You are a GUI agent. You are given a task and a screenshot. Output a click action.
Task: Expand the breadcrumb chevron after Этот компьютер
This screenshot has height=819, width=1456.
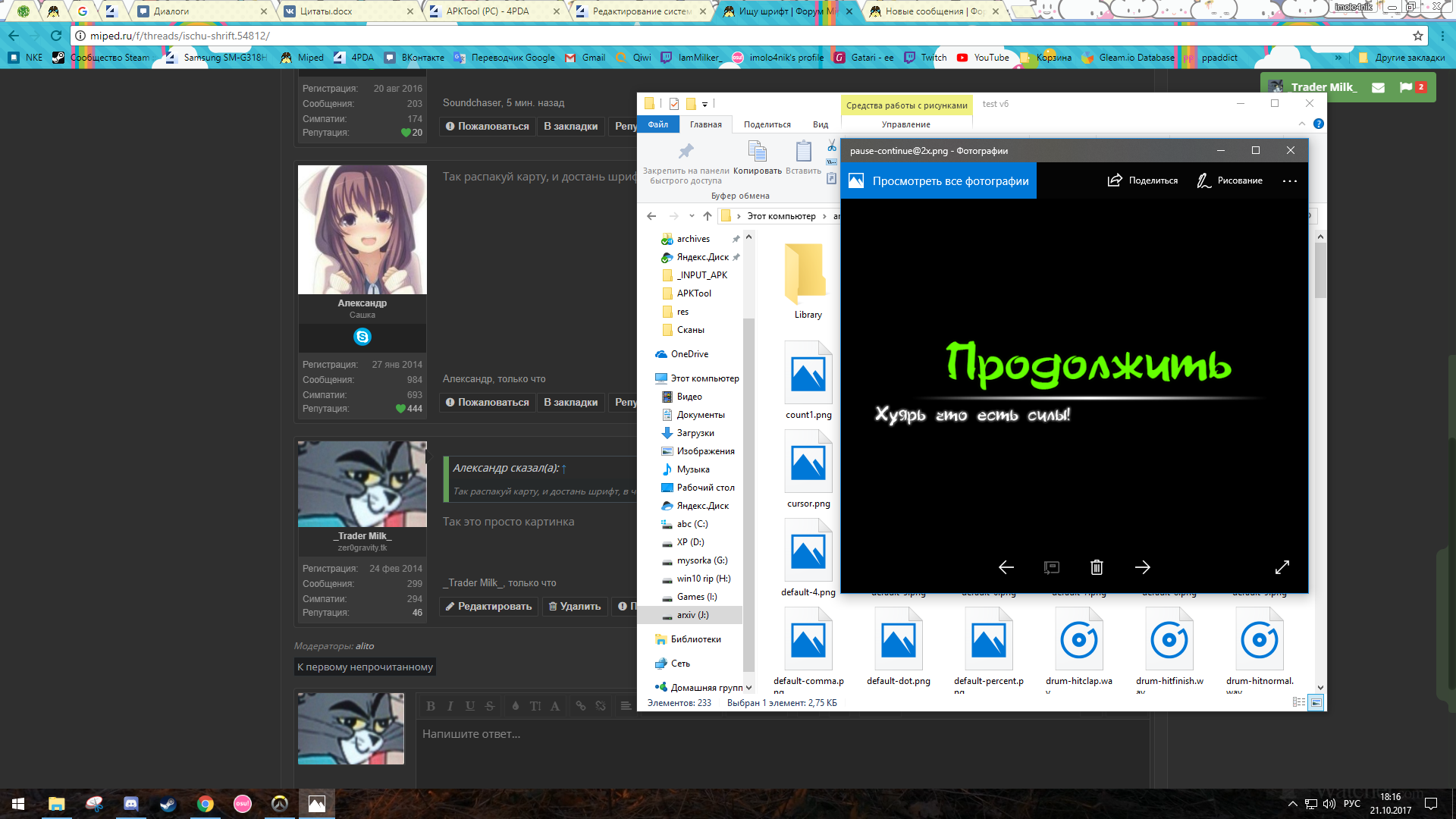825,216
